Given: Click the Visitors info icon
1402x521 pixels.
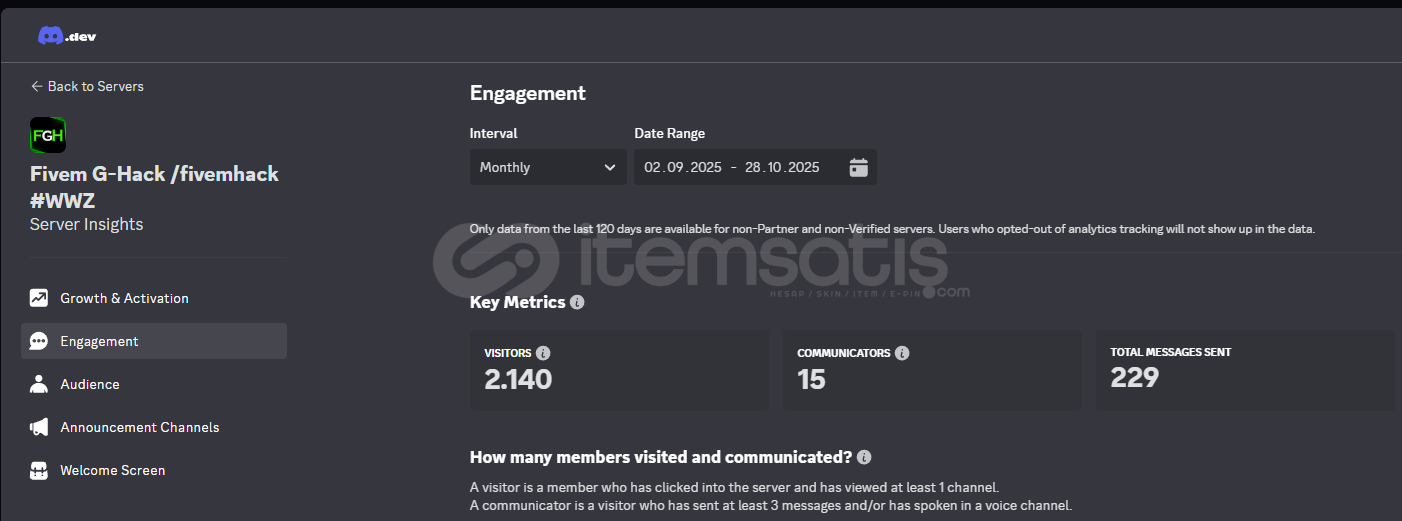Looking at the screenshot, I should (x=543, y=353).
